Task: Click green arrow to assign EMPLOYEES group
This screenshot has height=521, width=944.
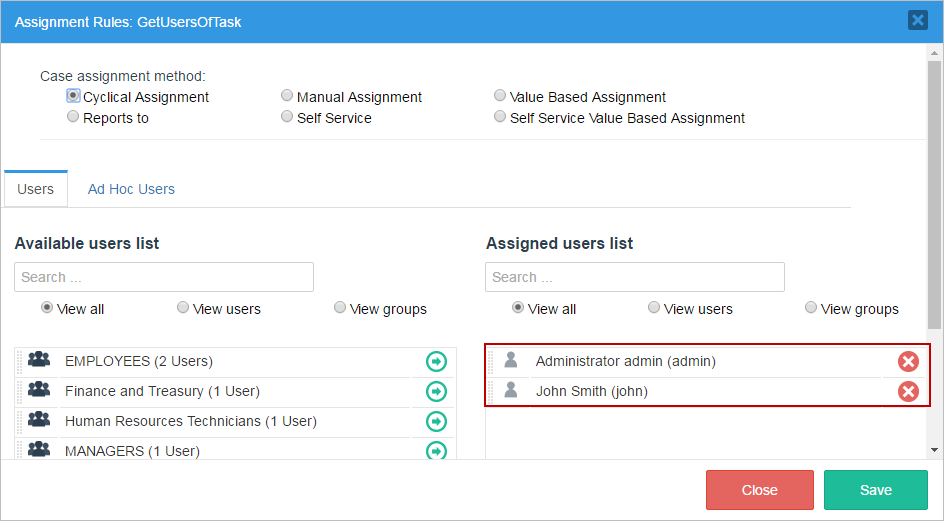Action: (436, 361)
